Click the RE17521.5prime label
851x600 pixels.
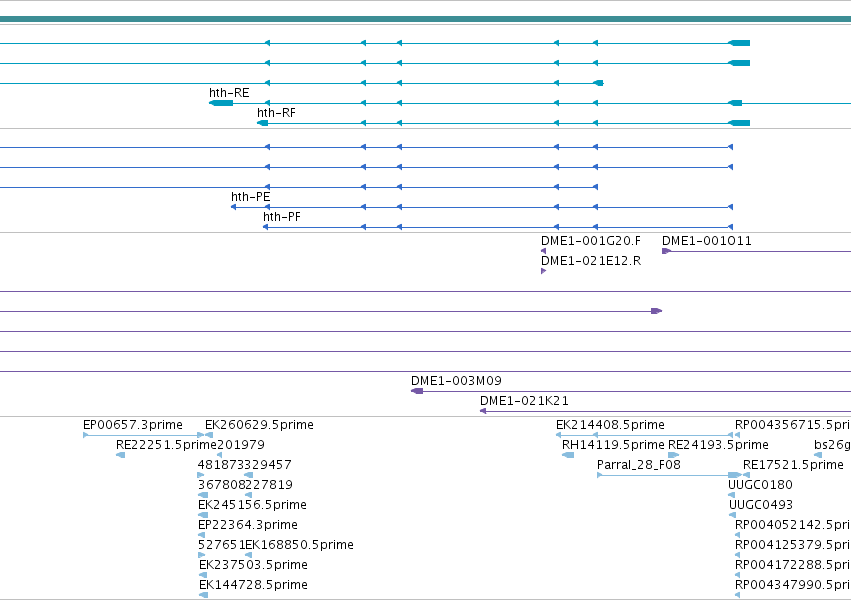793,465
